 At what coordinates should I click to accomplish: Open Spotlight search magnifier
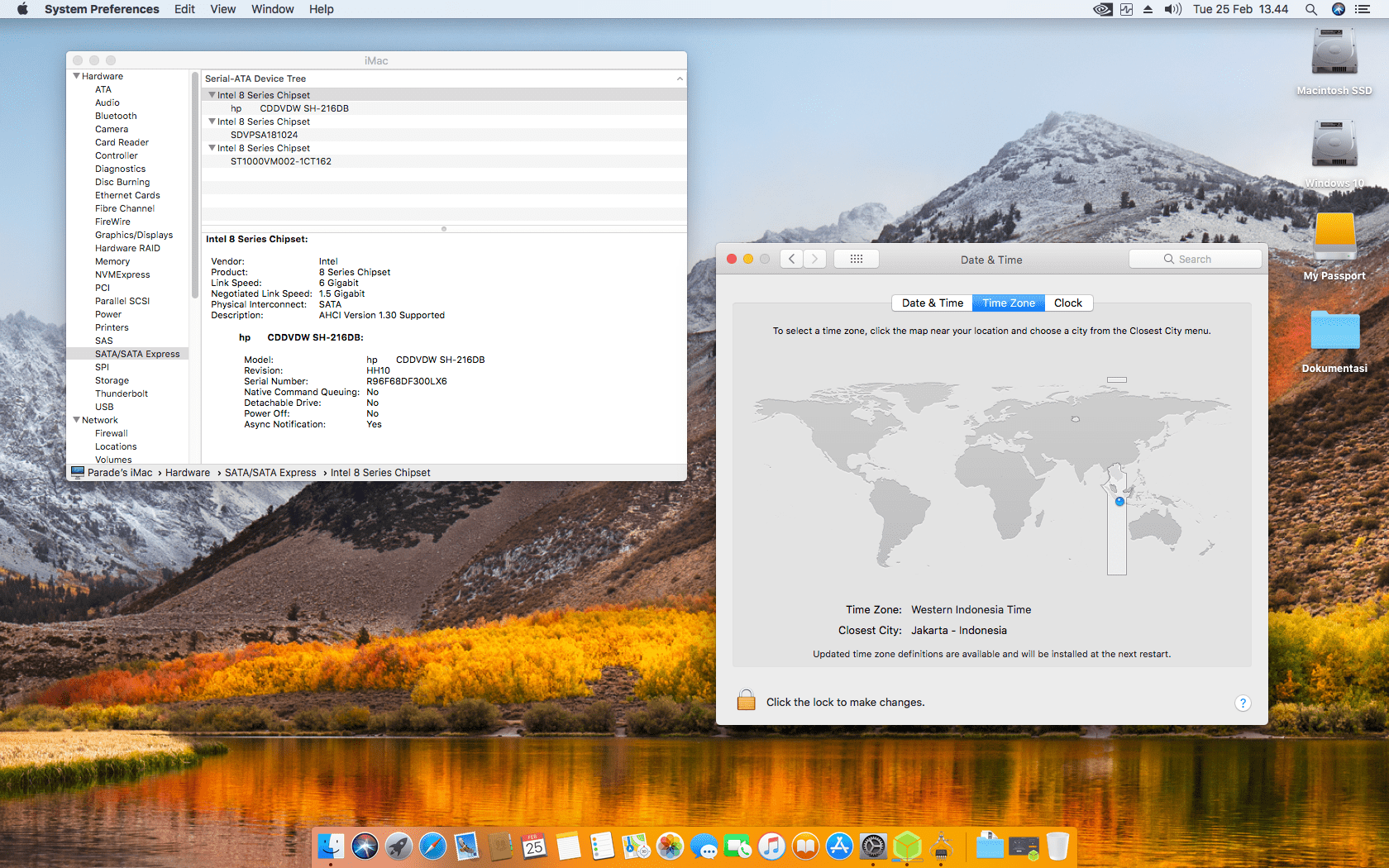[x=1311, y=9]
